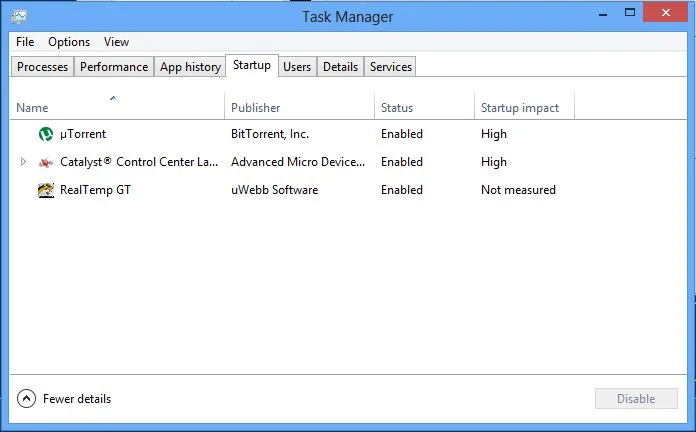696x432 pixels.
Task: Sort by the Startup impact column header
Action: point(525,107)
